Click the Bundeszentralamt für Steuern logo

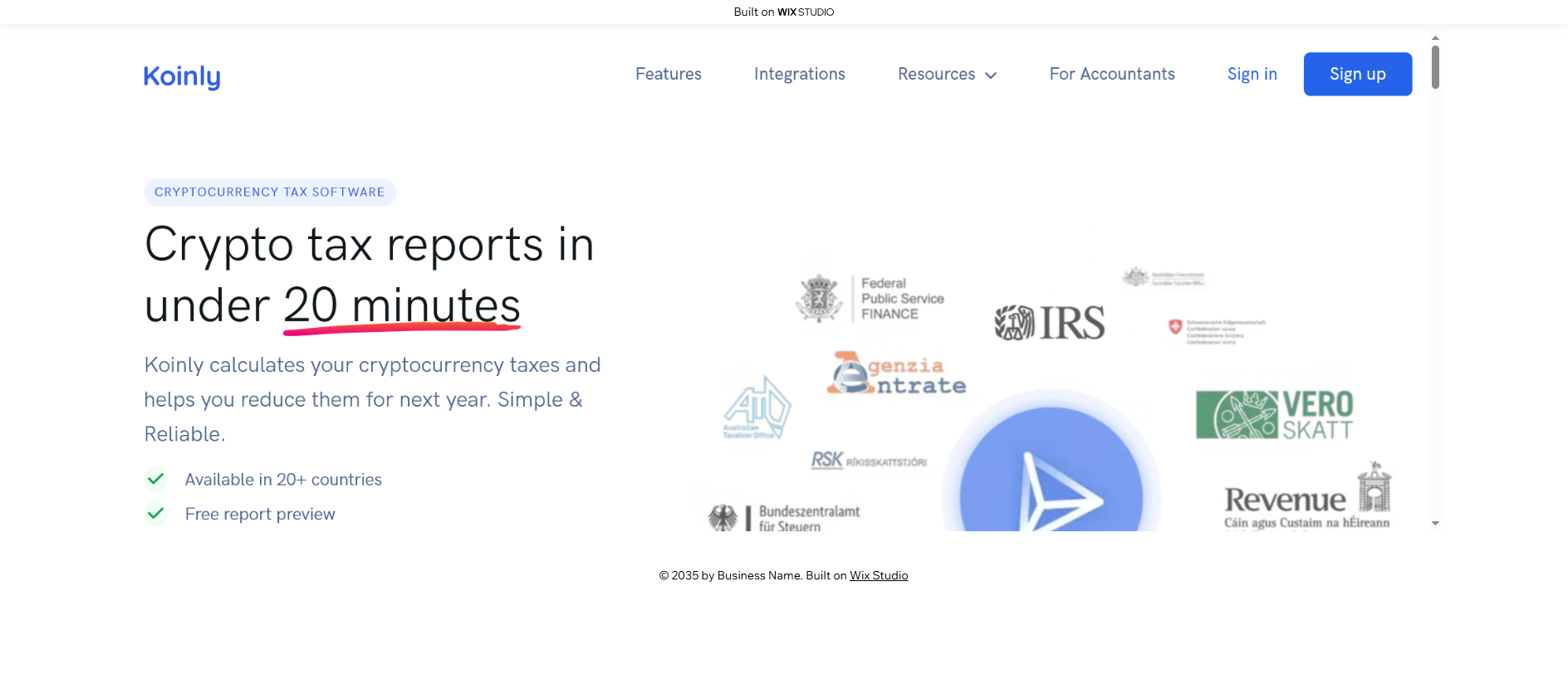coord(784,517)
